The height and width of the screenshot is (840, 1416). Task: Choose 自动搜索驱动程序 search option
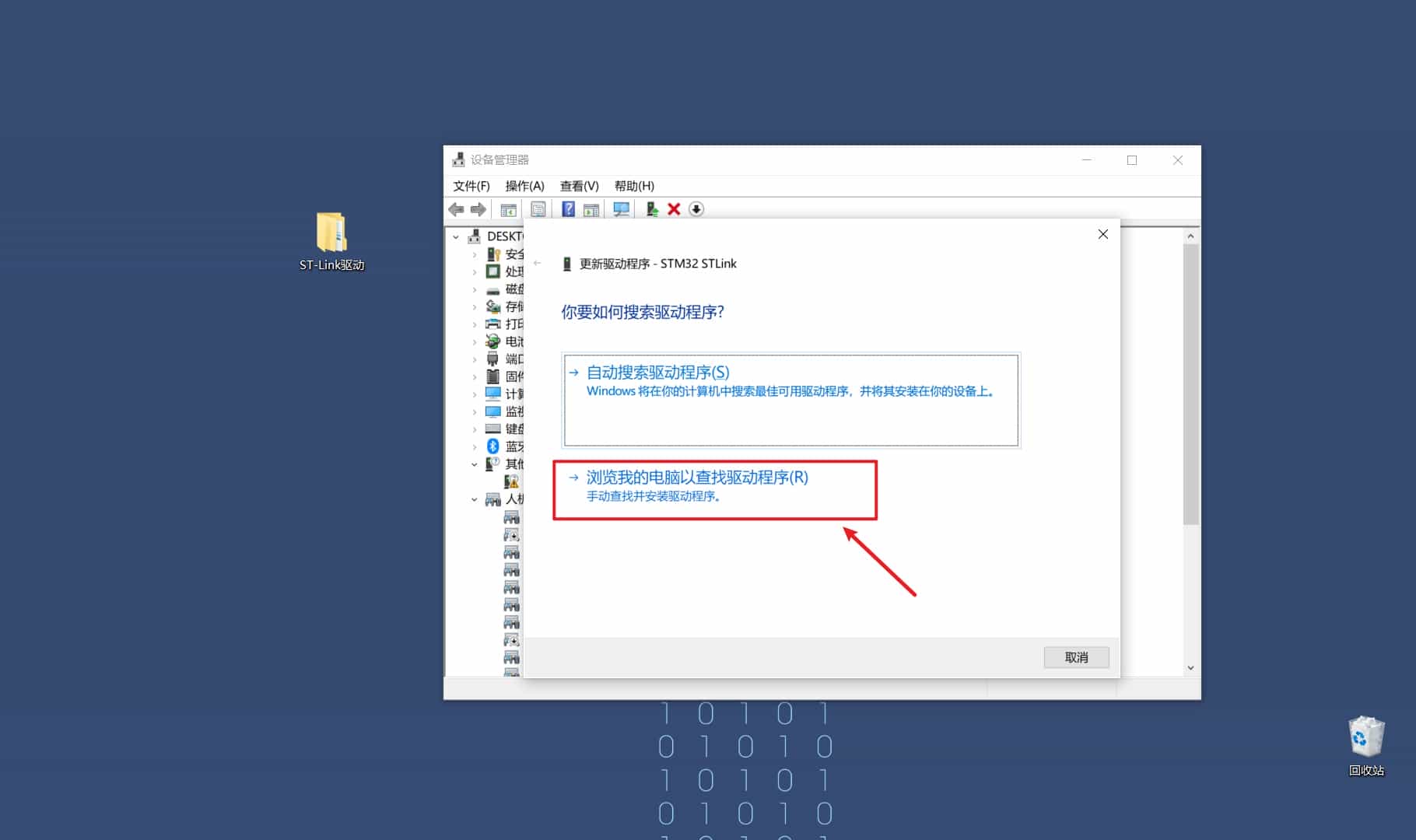pos(657,373)
